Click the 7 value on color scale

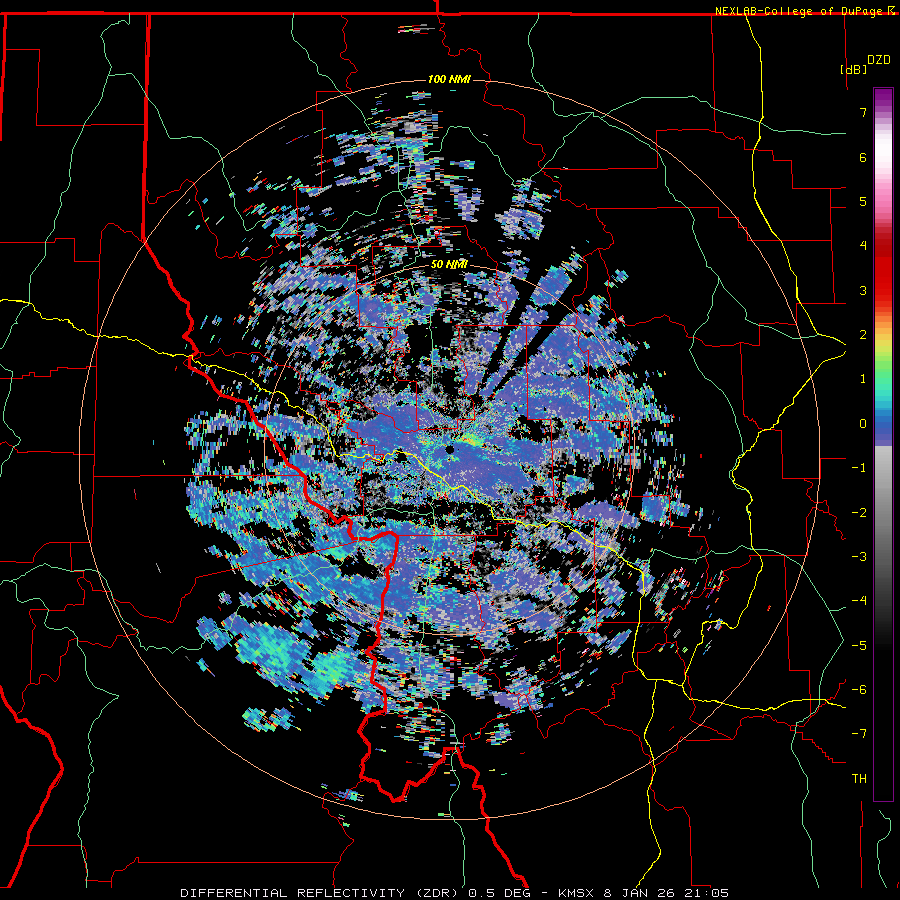(863, 112)
